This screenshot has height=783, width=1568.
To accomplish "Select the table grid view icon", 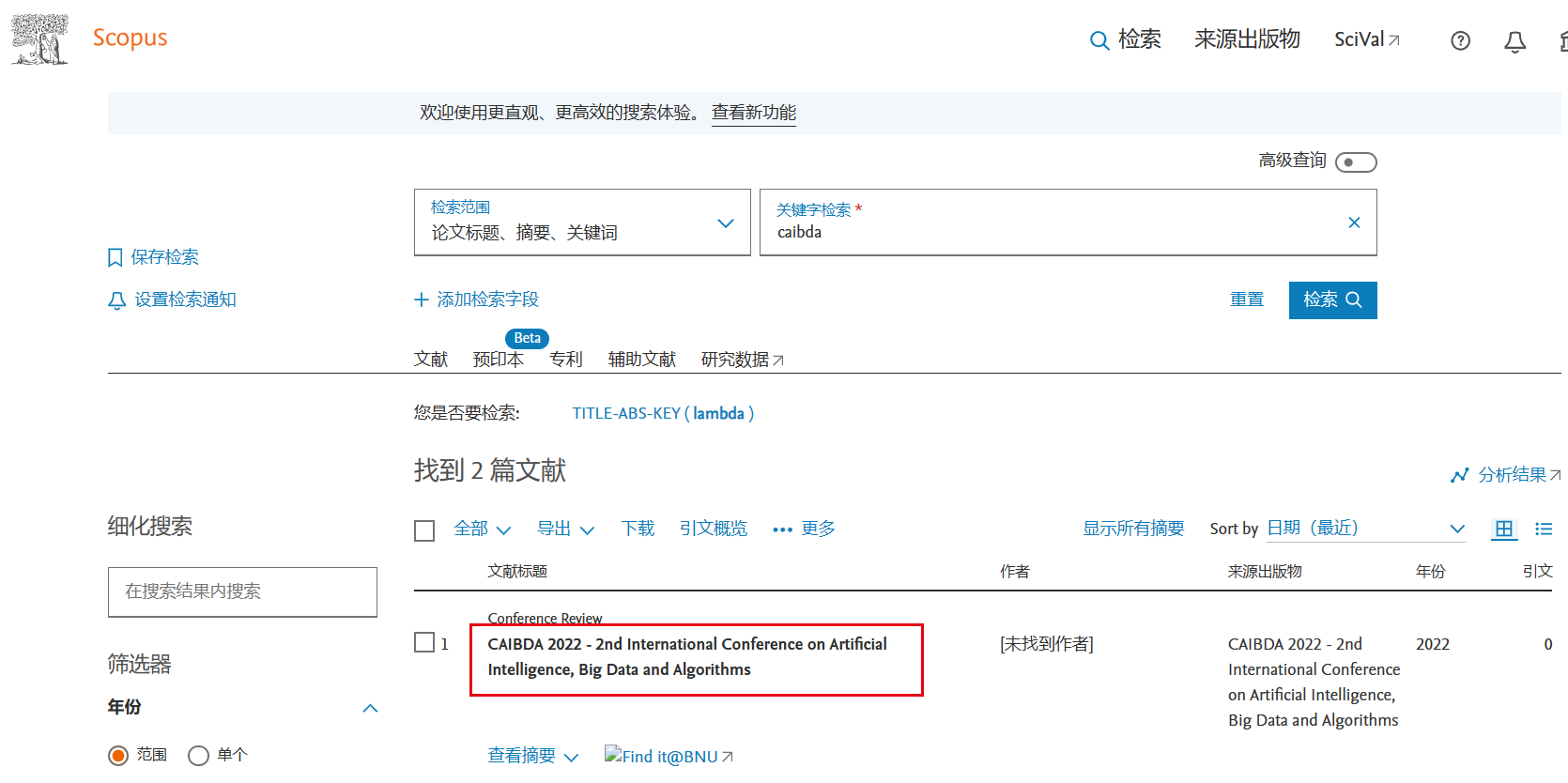I will tap(1504, 529).
